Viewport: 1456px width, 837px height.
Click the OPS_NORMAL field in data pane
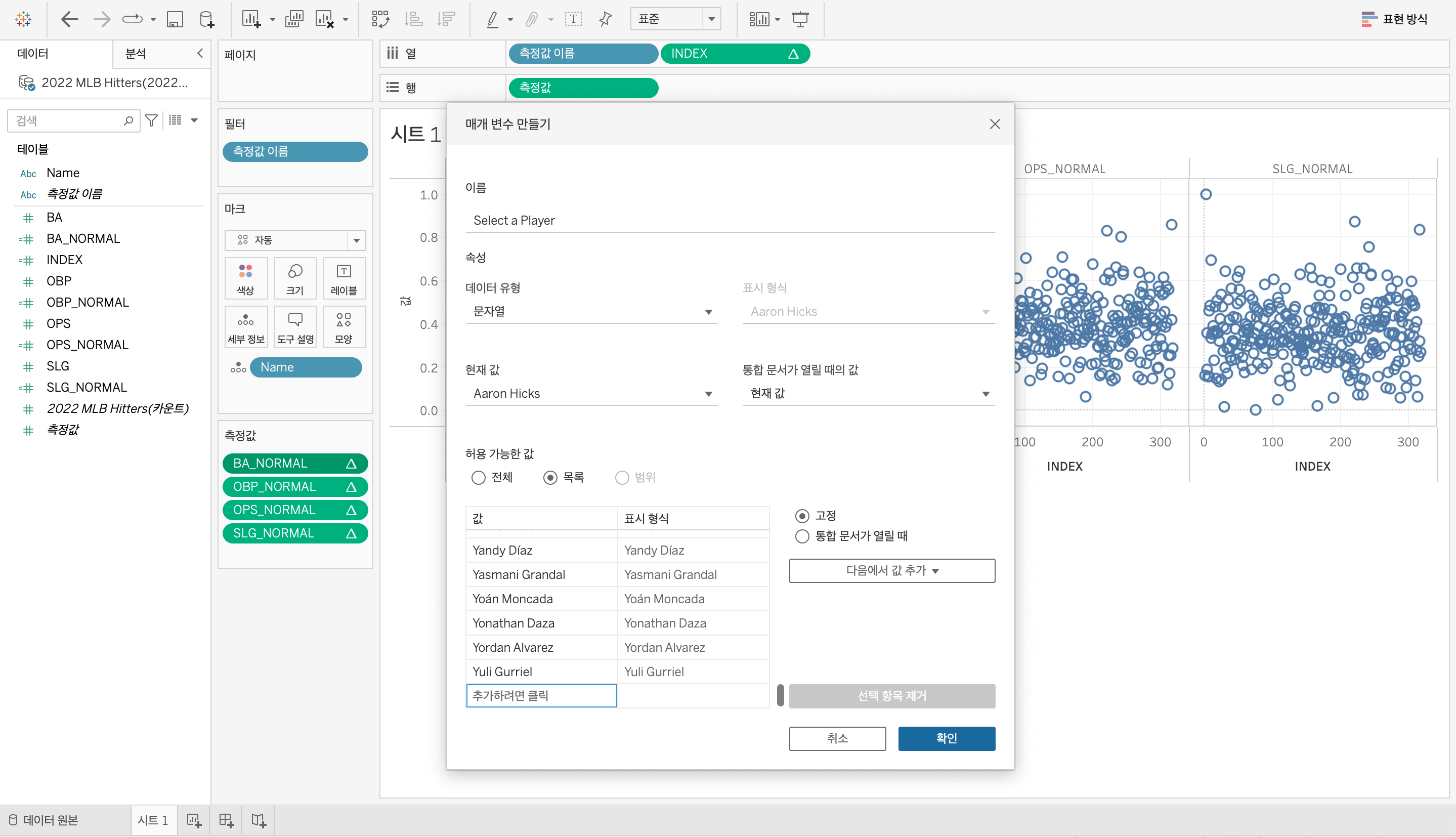pos(88,345)
